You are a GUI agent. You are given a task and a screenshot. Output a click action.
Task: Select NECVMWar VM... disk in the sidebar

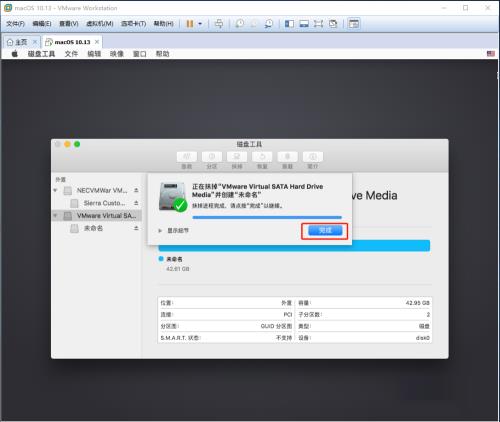[97, 190]
